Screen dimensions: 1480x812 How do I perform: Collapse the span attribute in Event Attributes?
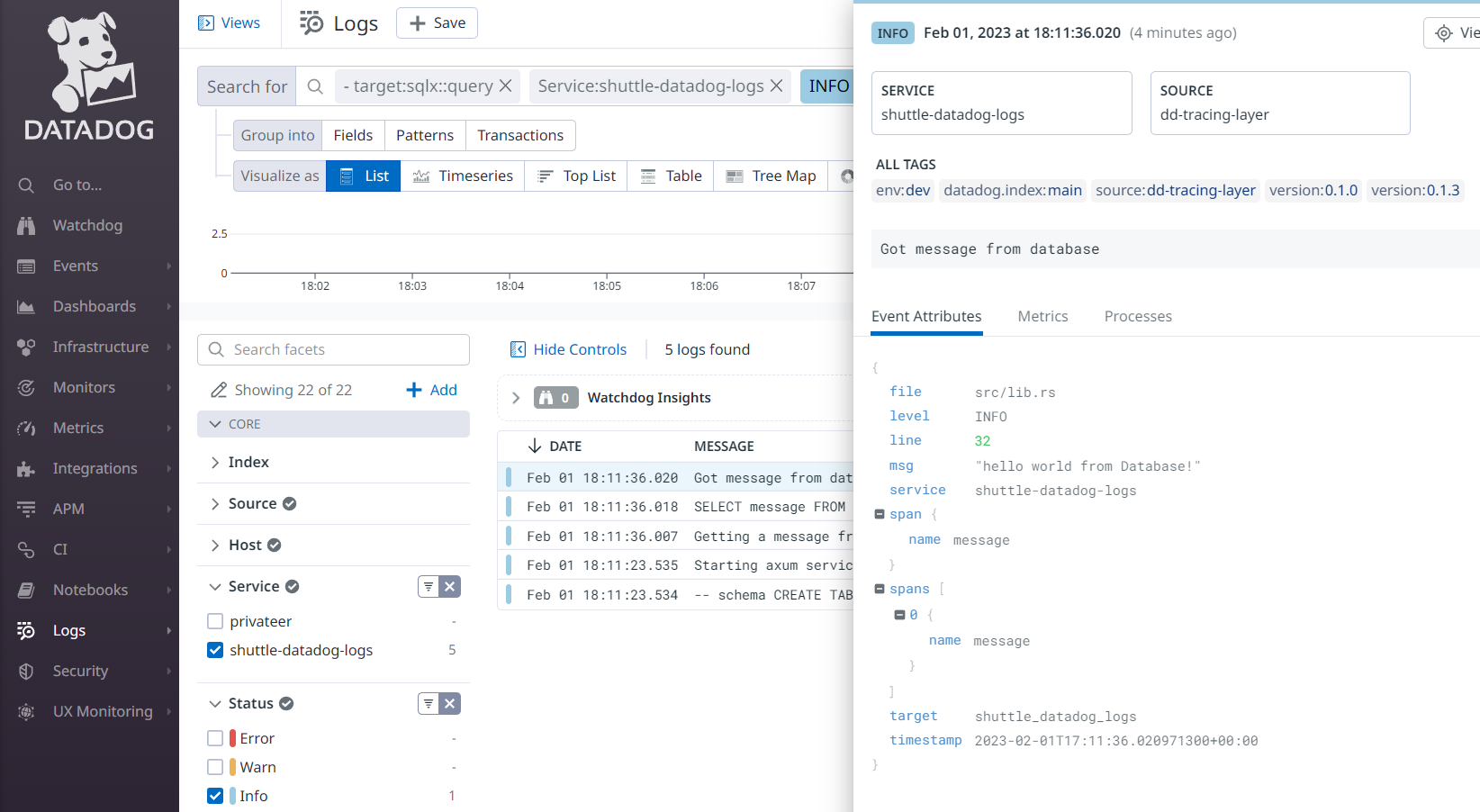click(x=880, y=513)
